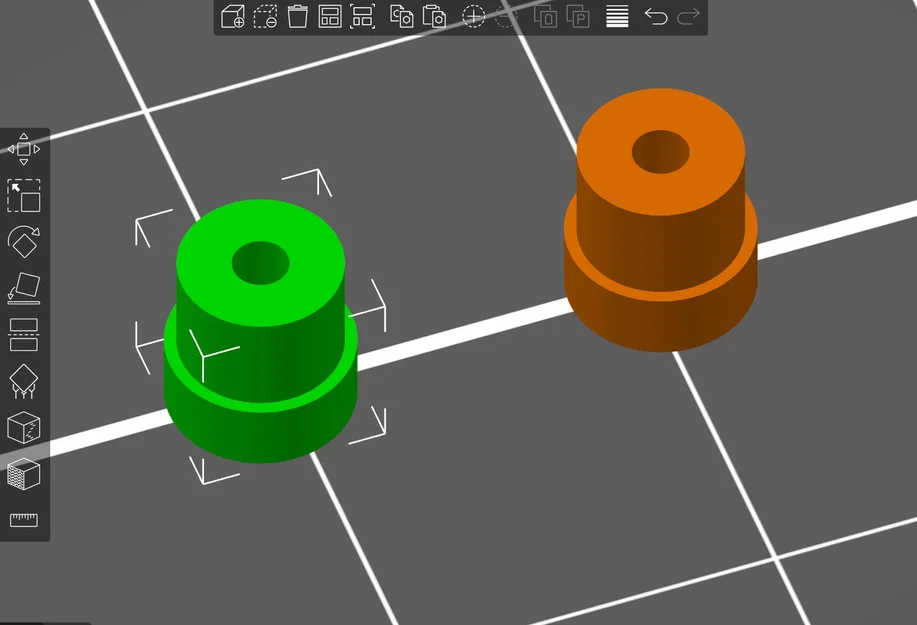This screenshot has width=917, height=625.
Task: Open the seam painting tool
Action: (x=24, y=427)
